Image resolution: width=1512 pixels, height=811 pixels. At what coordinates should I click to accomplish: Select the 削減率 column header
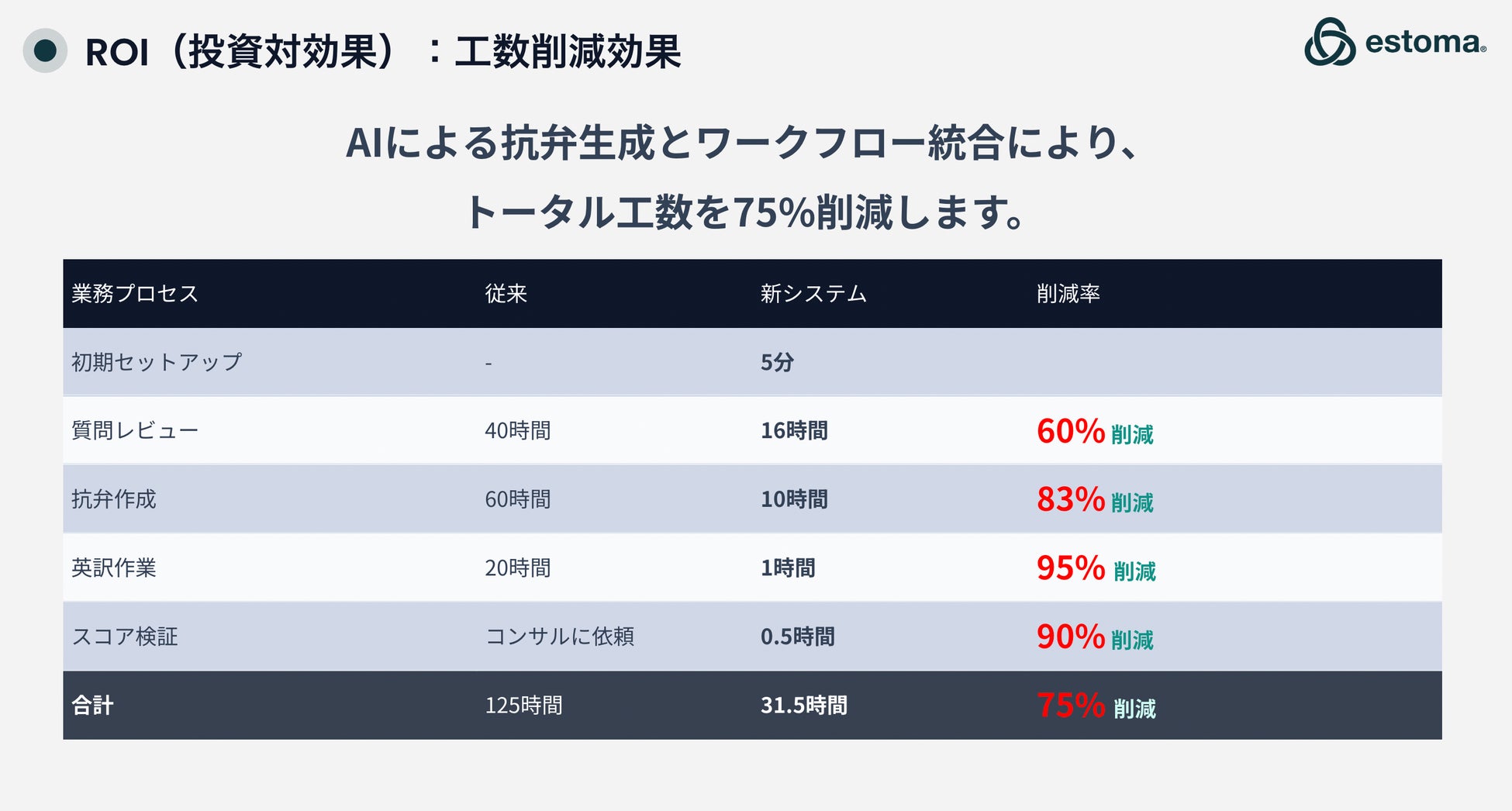pos(1068,294)
